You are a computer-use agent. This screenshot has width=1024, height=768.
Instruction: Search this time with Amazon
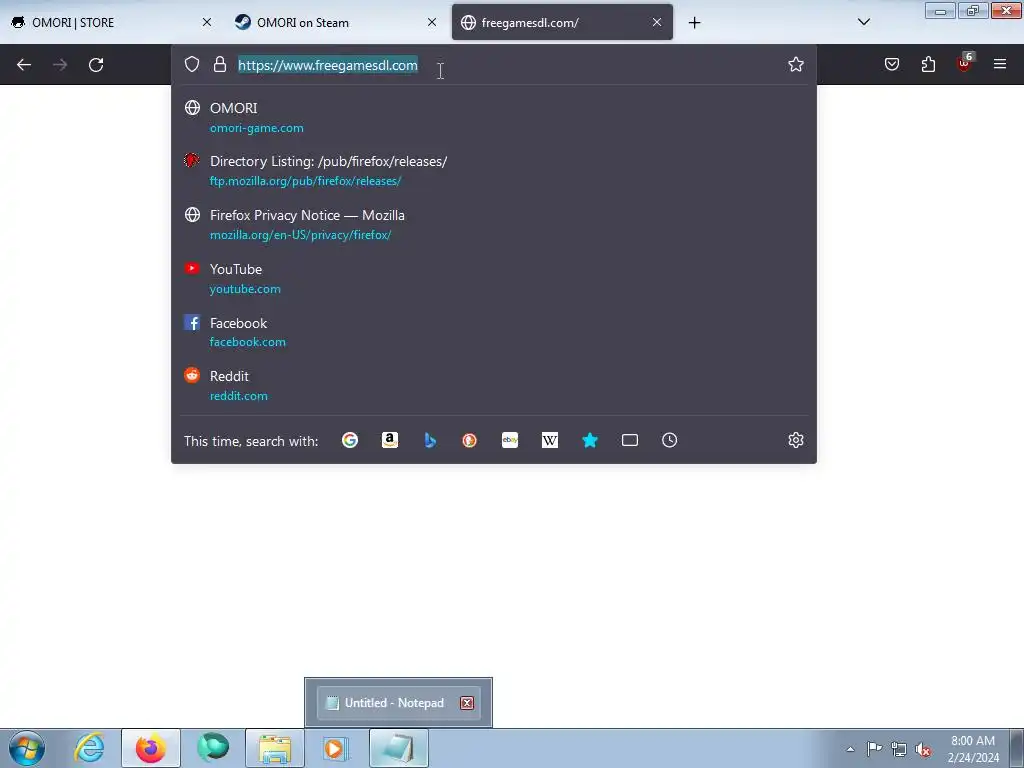(x=390, y=440)
